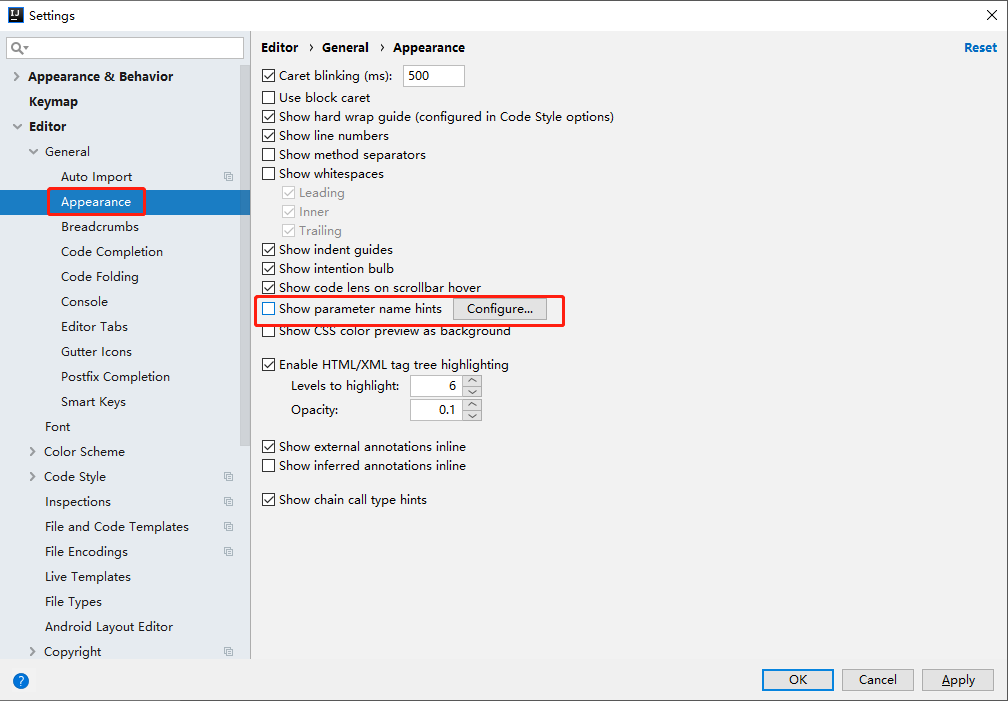
Task: Click the project-level icon beside File Encodings
Action: 228,552
